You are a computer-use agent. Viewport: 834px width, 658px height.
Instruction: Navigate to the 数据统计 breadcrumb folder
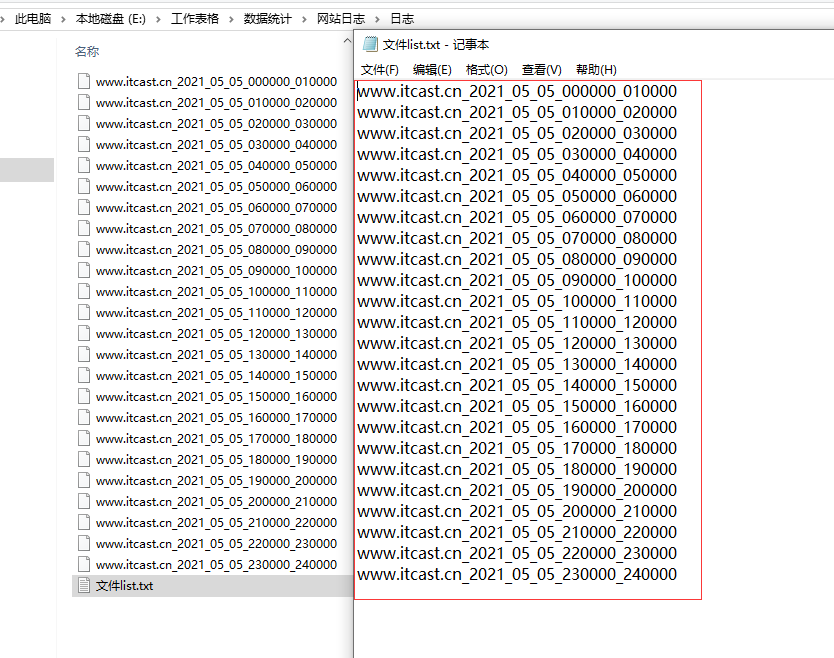tap(268, 19)
